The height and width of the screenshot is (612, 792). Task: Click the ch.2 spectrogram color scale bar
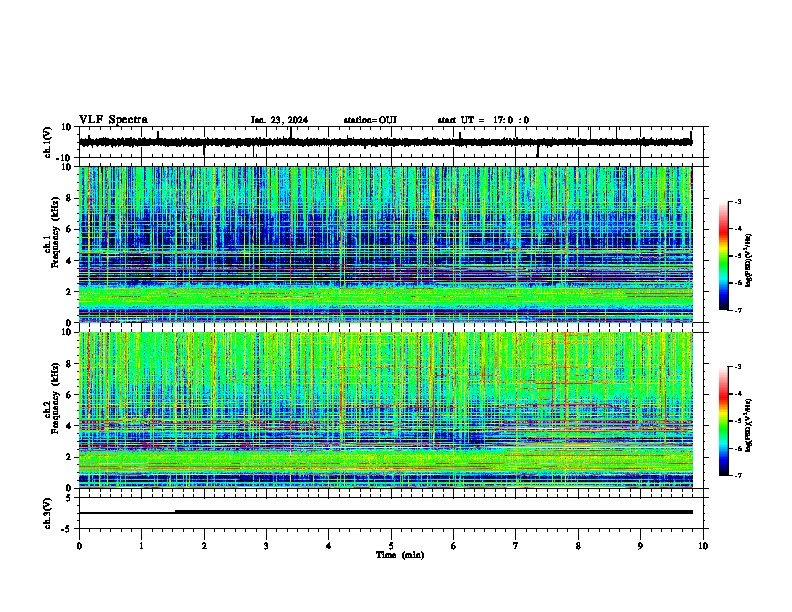(723, 421)
